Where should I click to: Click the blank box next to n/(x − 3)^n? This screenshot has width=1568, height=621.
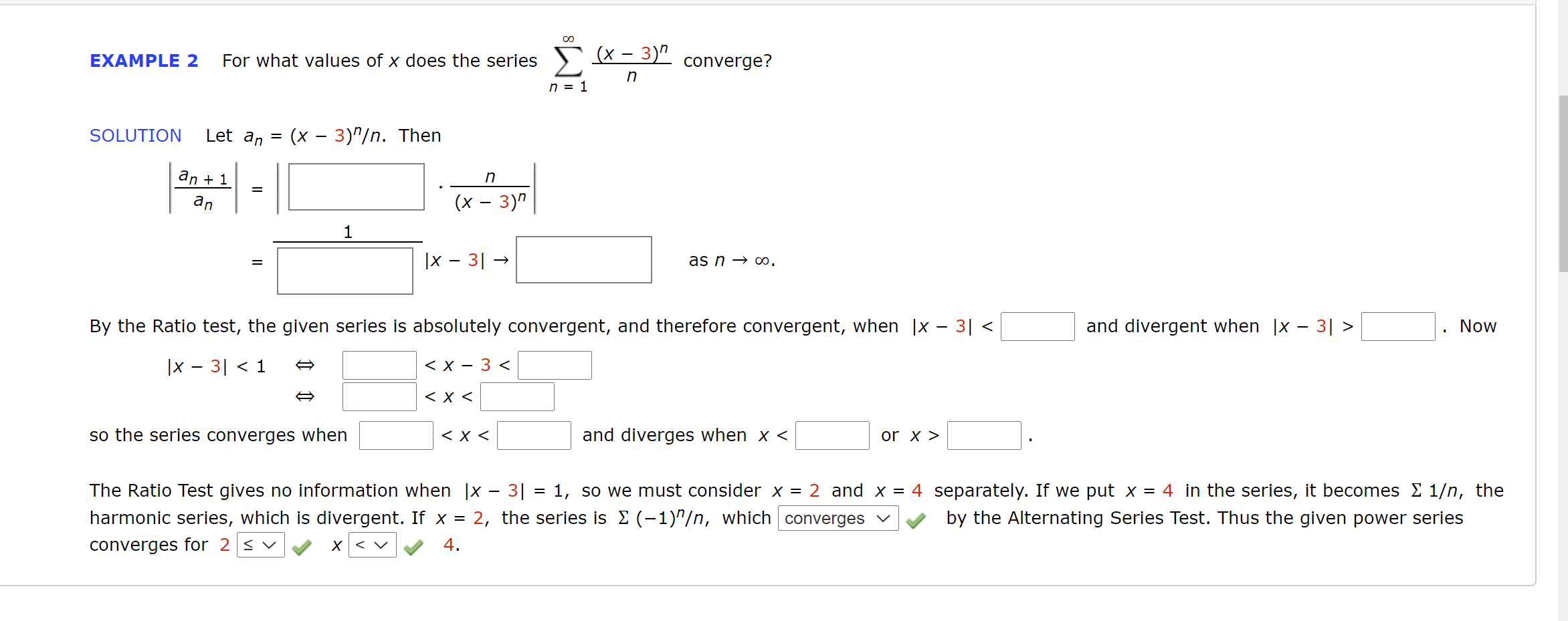(356, 187)
